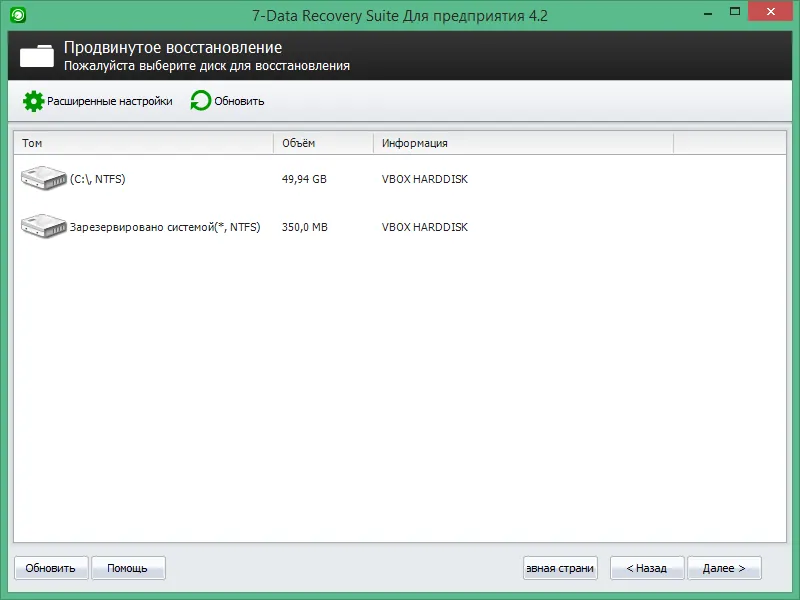This screenshot has height=600, width=800.
Task: Continue with 'Далее >' button
Action: point(724,568)
